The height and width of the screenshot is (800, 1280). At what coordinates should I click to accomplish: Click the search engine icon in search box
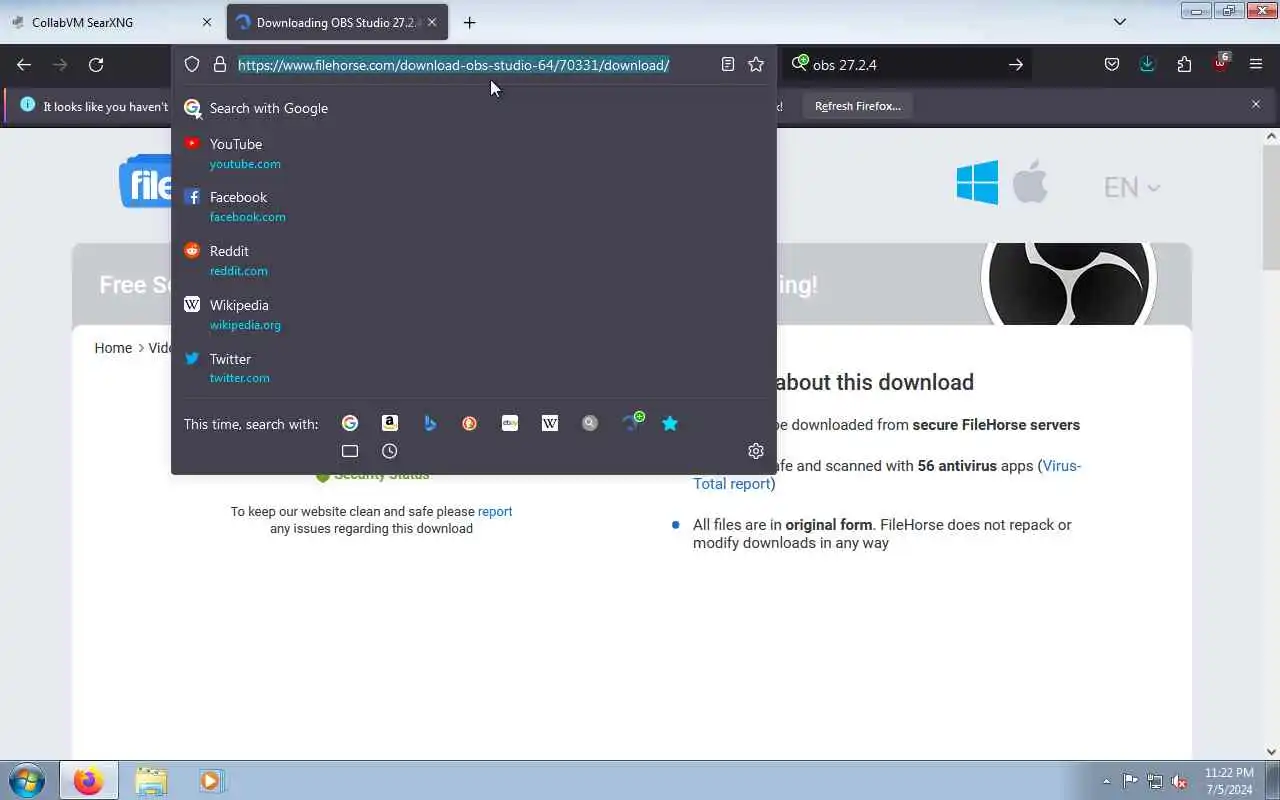[799, 64]
